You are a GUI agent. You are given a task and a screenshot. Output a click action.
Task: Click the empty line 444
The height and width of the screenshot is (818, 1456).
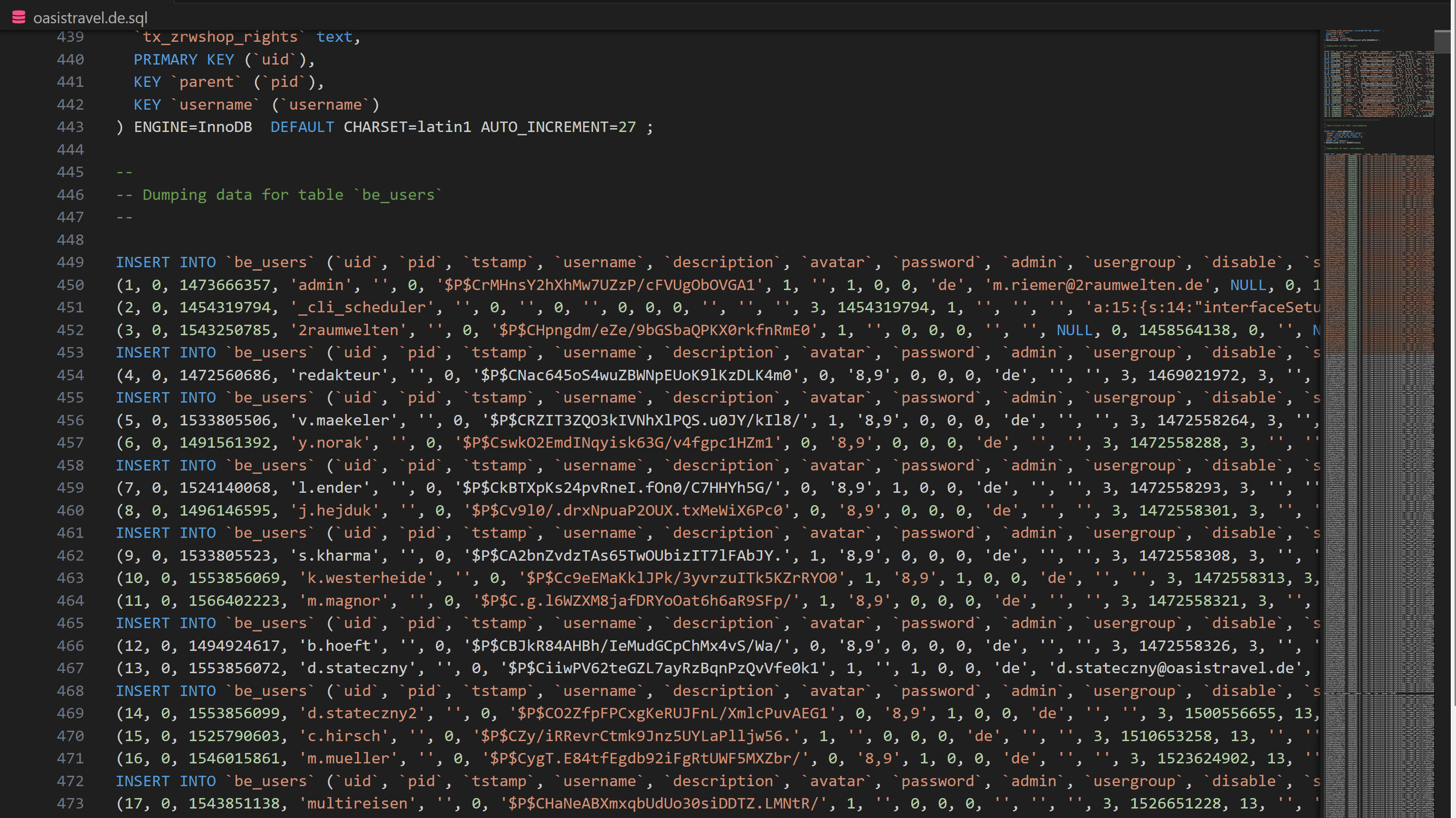coord(396,150)
